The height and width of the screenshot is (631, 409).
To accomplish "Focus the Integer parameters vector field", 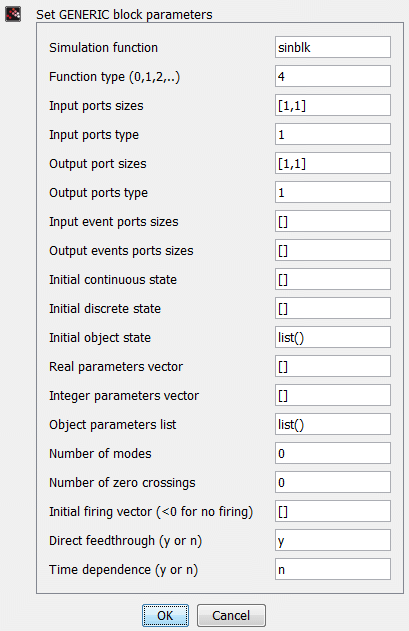I will [333, 395].
